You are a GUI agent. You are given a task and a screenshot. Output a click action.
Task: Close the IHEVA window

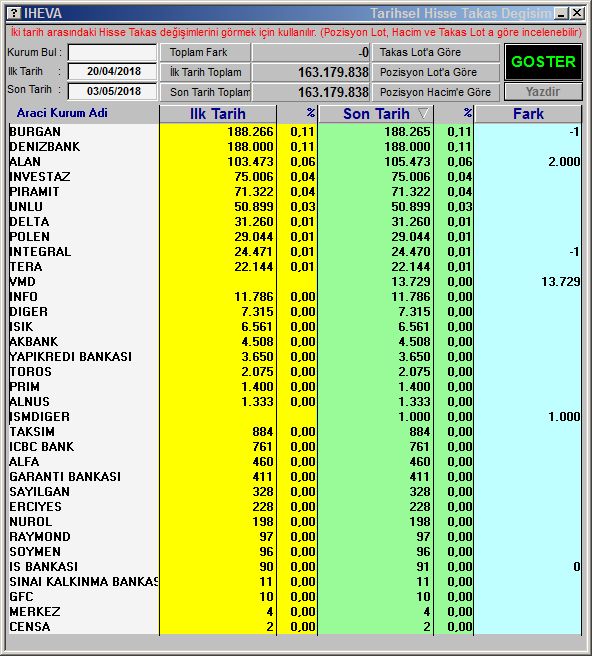point(577,13)
